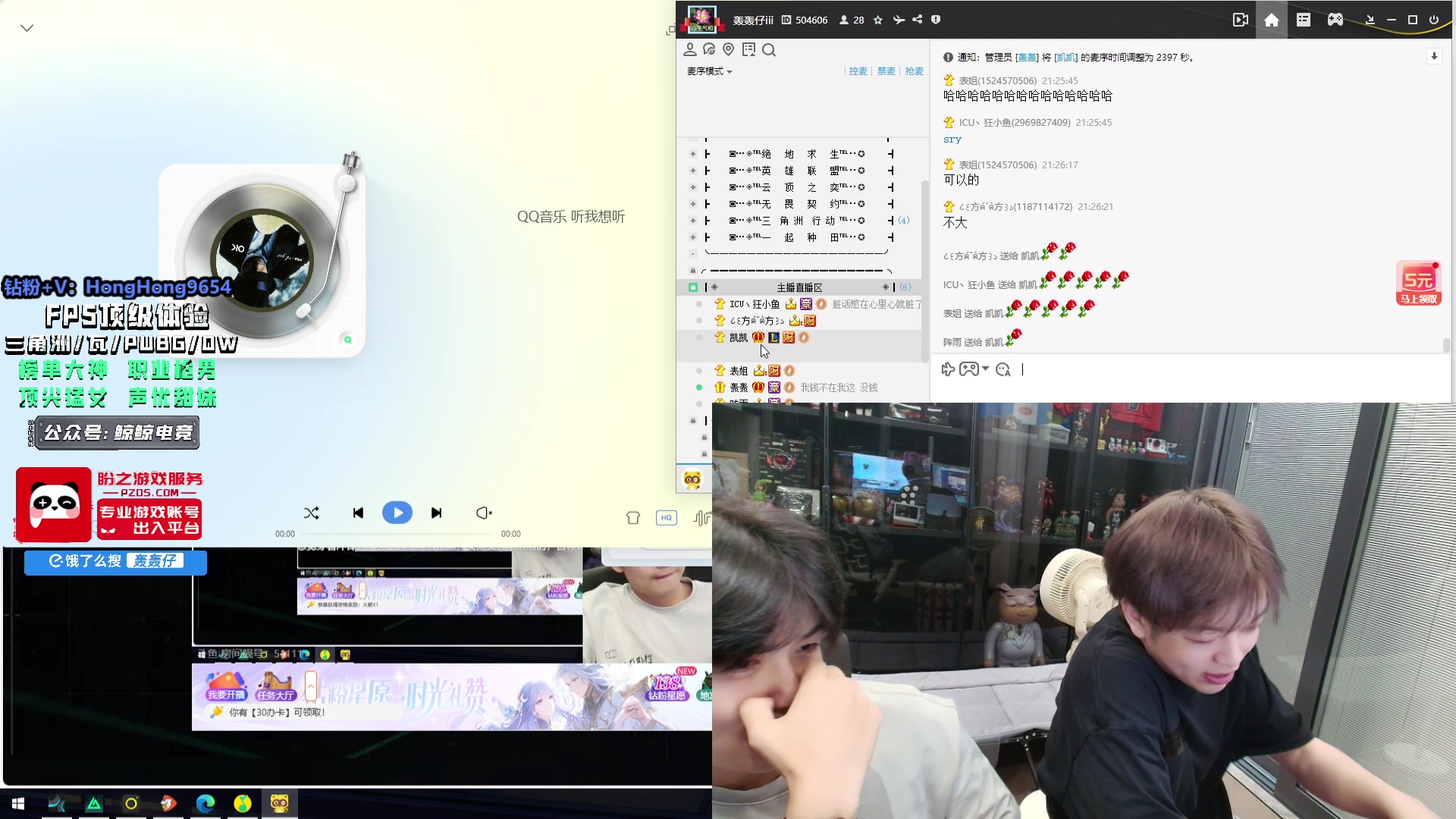Click the chat message input field

pyautogui.click(x=1175, y=370)
